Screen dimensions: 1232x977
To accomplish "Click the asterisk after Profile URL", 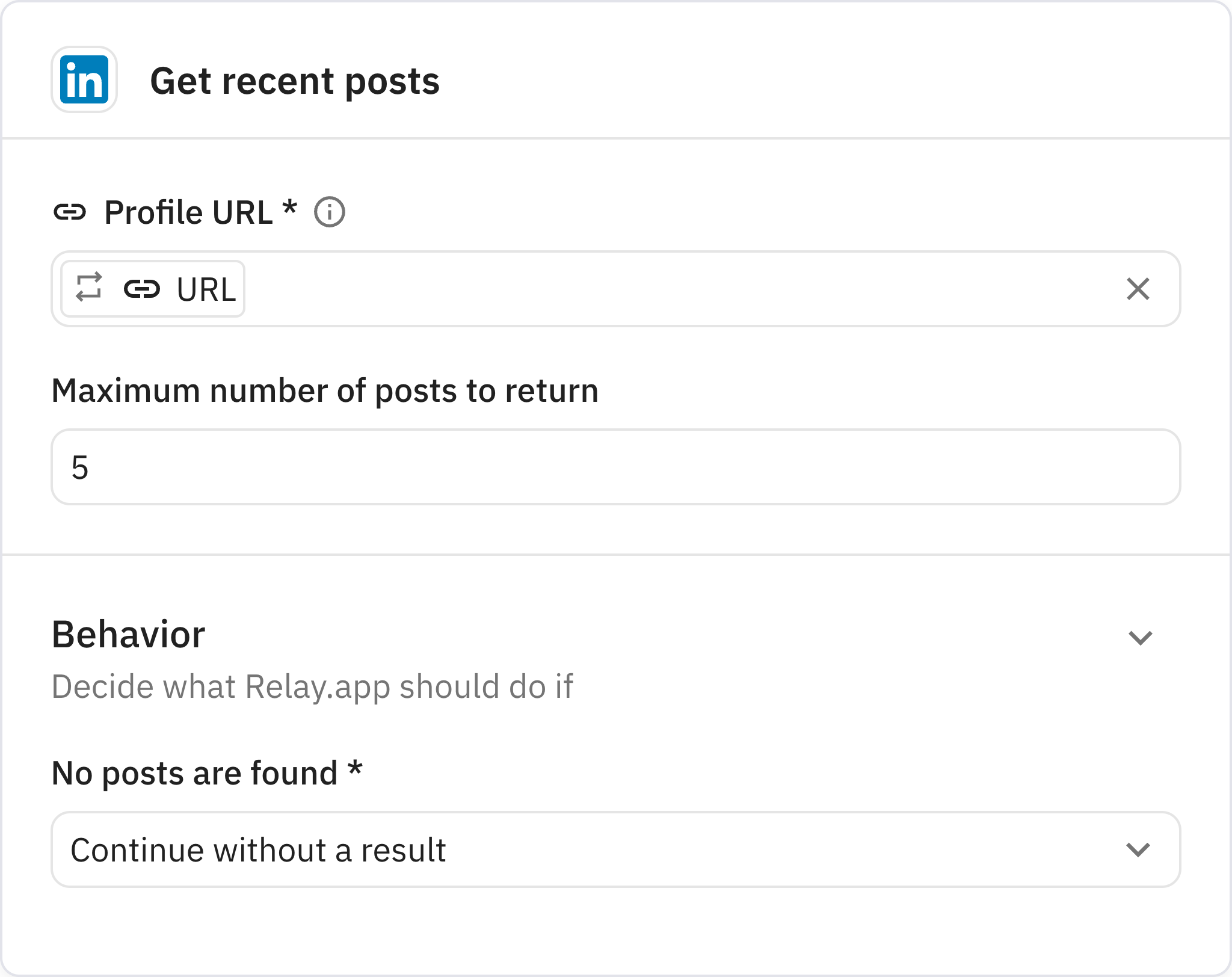I will point(290,209).
